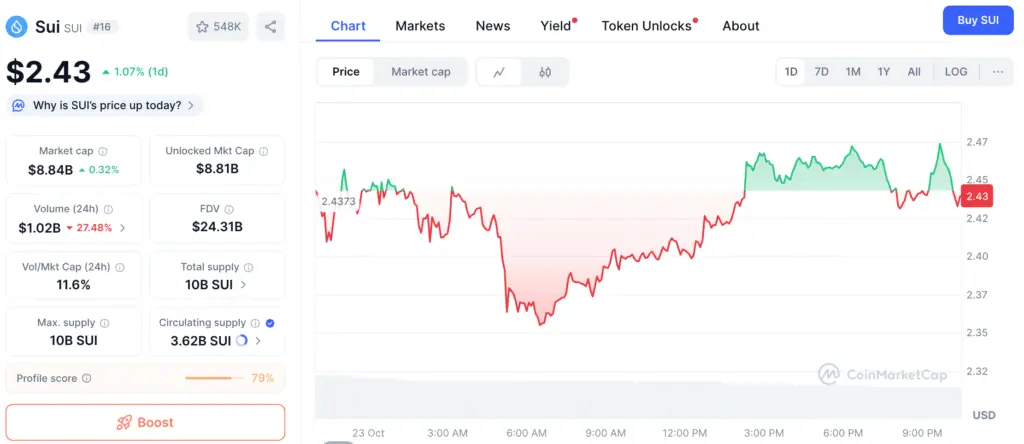This screenshot has width=1024, height=444.
Task: Switch to the Token Unlocks tab
Action: coord(646,26)
